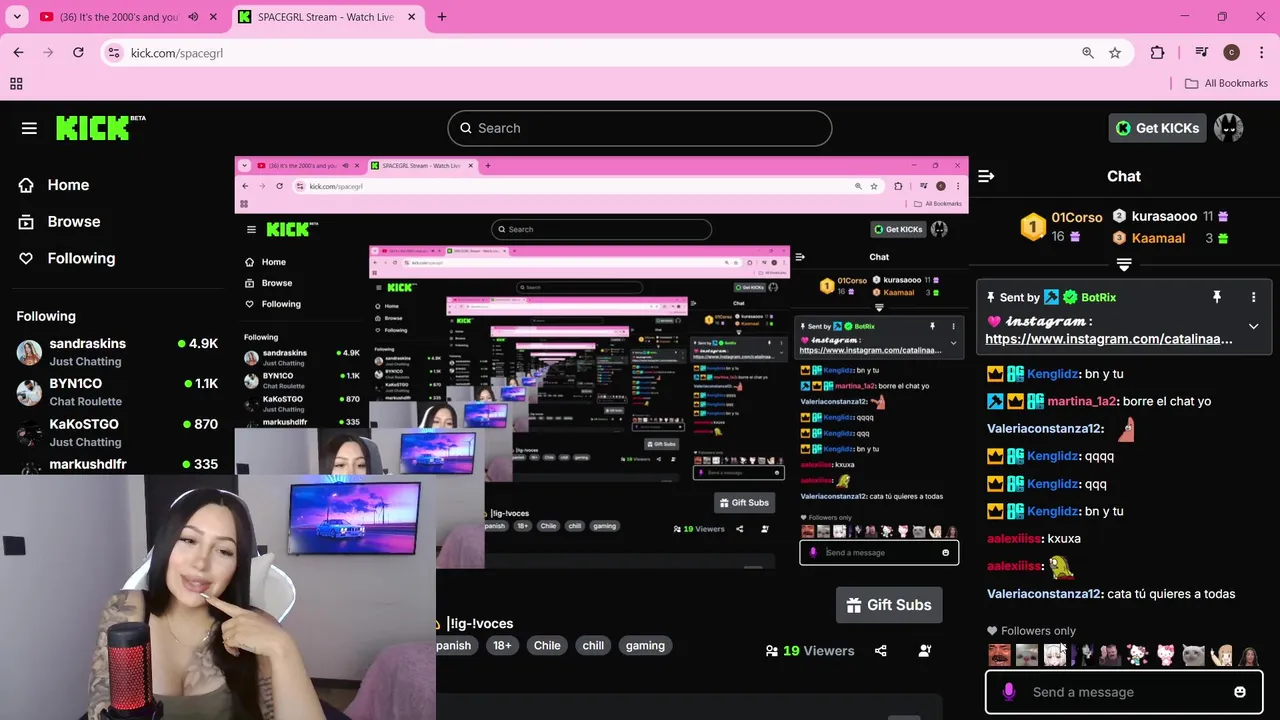Open the Chrome zoom magnifier icon
This screenshot has height=720, width=1280.
pyautogui.click(x=1088, y=53)
